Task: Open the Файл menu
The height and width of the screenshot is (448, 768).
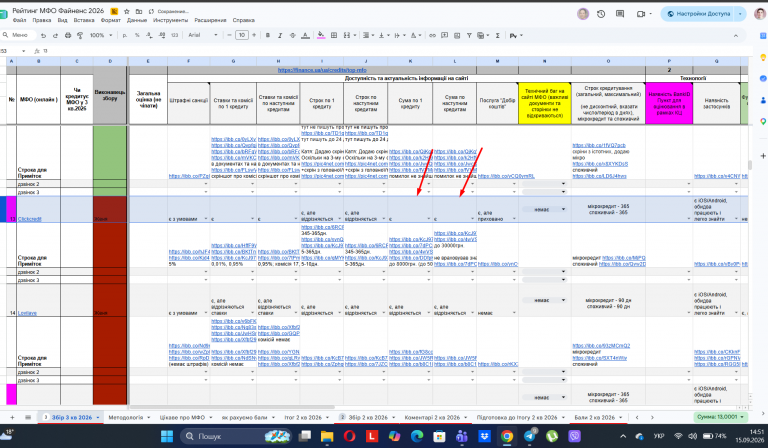Action: click(x=20, y=21)
